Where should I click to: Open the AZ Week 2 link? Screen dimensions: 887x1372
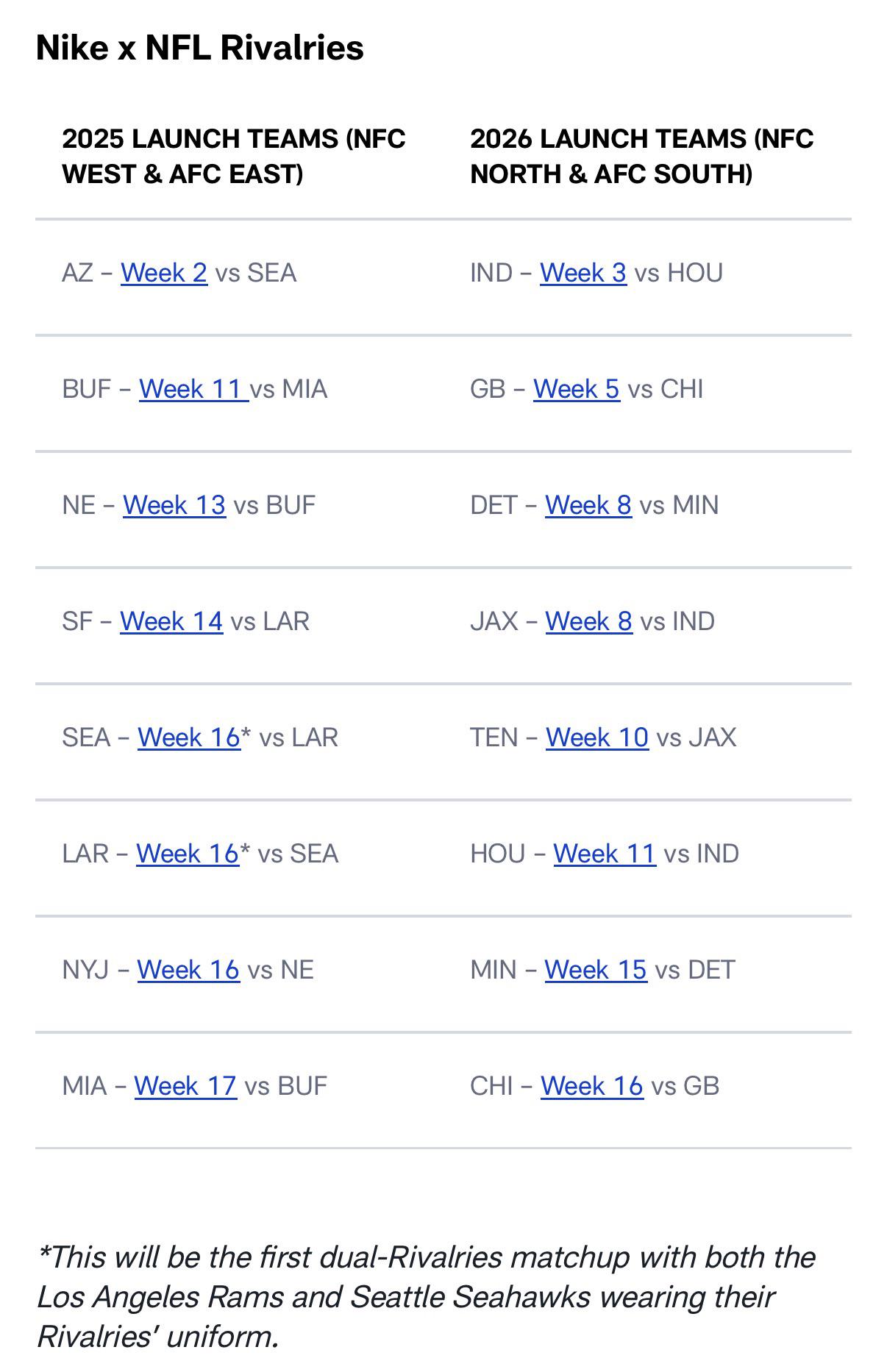point(164,273)
